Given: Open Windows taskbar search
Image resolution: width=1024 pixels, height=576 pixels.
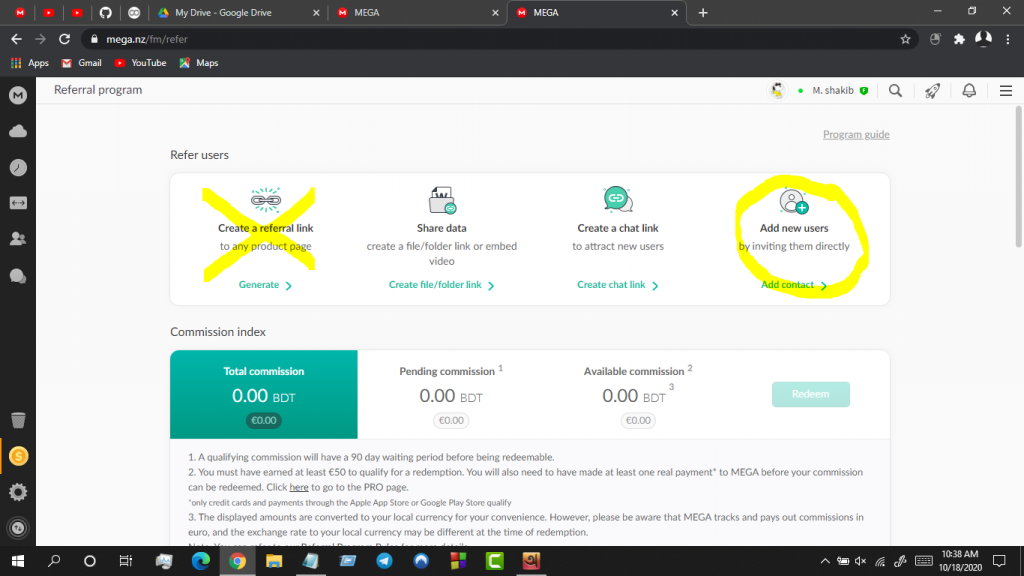Looking at the screenshot, I should 54,561.
